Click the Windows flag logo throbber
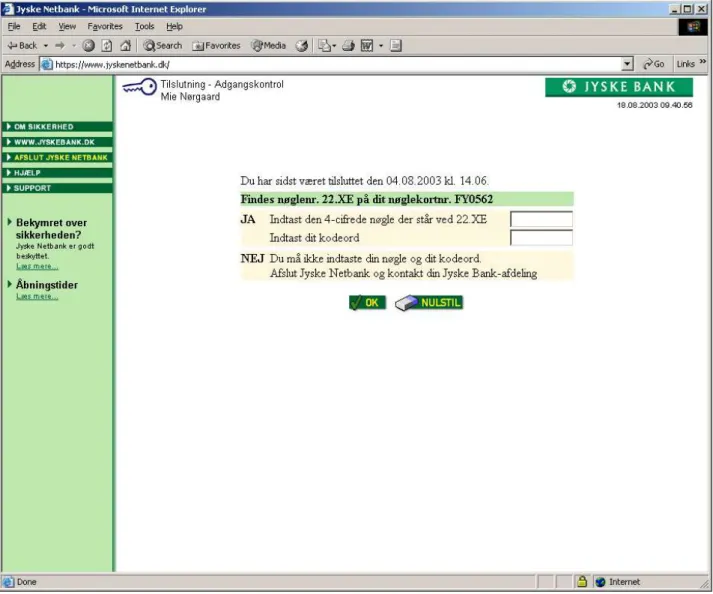Screen dimensions: 713x594 pos(693,27)
